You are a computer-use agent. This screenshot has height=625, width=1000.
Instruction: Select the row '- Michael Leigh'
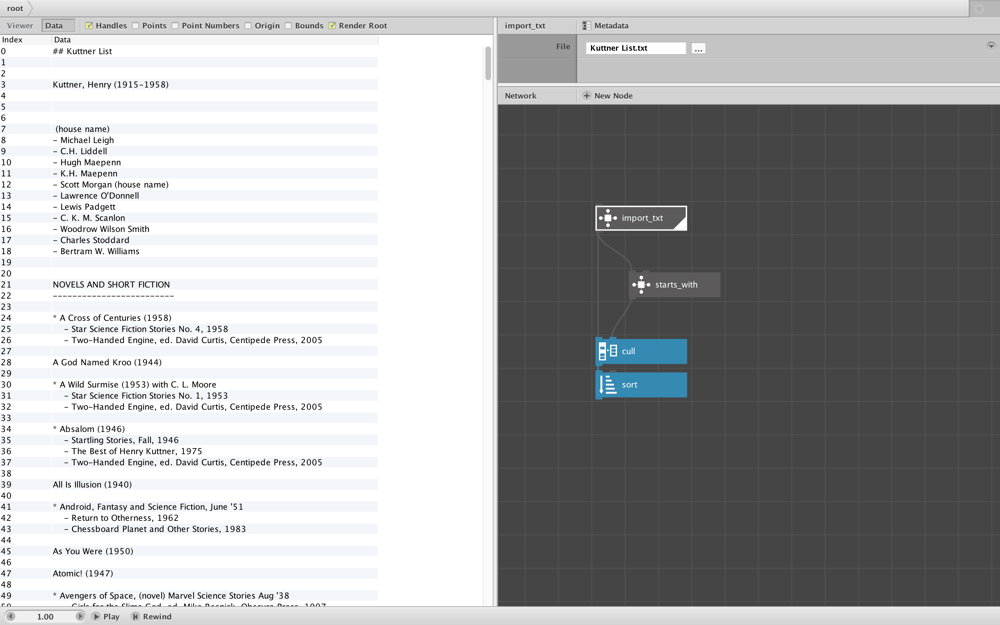pos(189,140)
